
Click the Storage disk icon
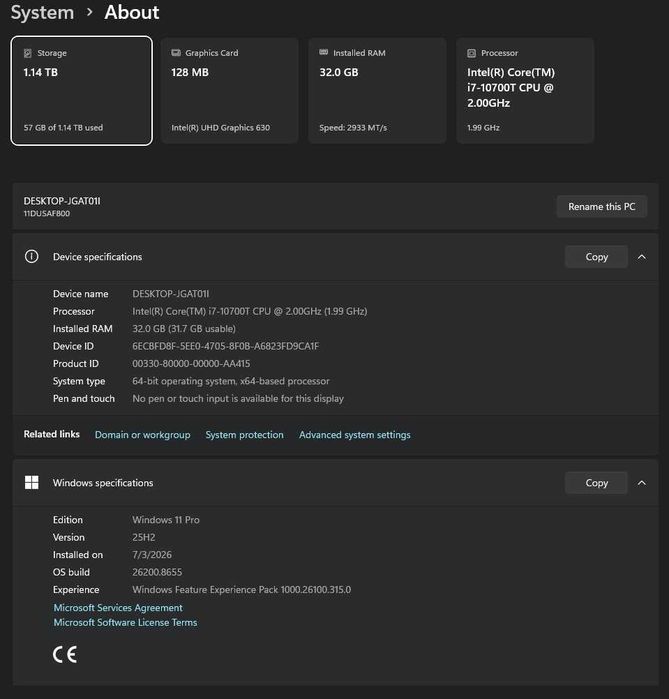coord(28,53)
